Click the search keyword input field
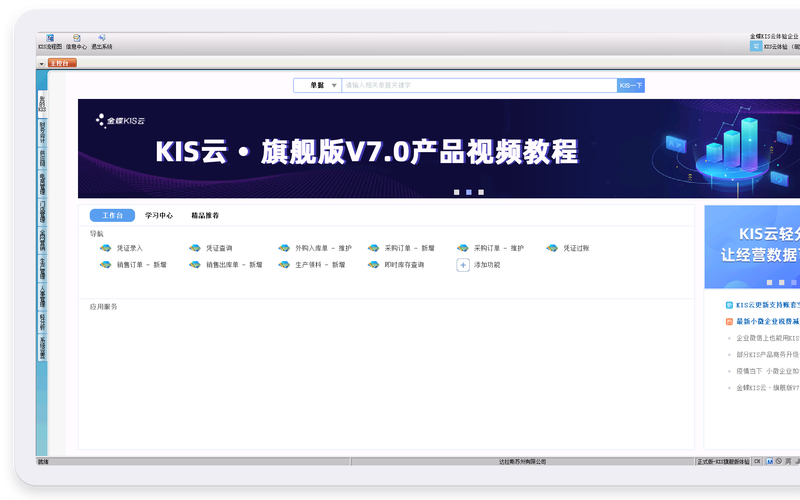Viewport: 800px width, 500px height. point(478,86)
